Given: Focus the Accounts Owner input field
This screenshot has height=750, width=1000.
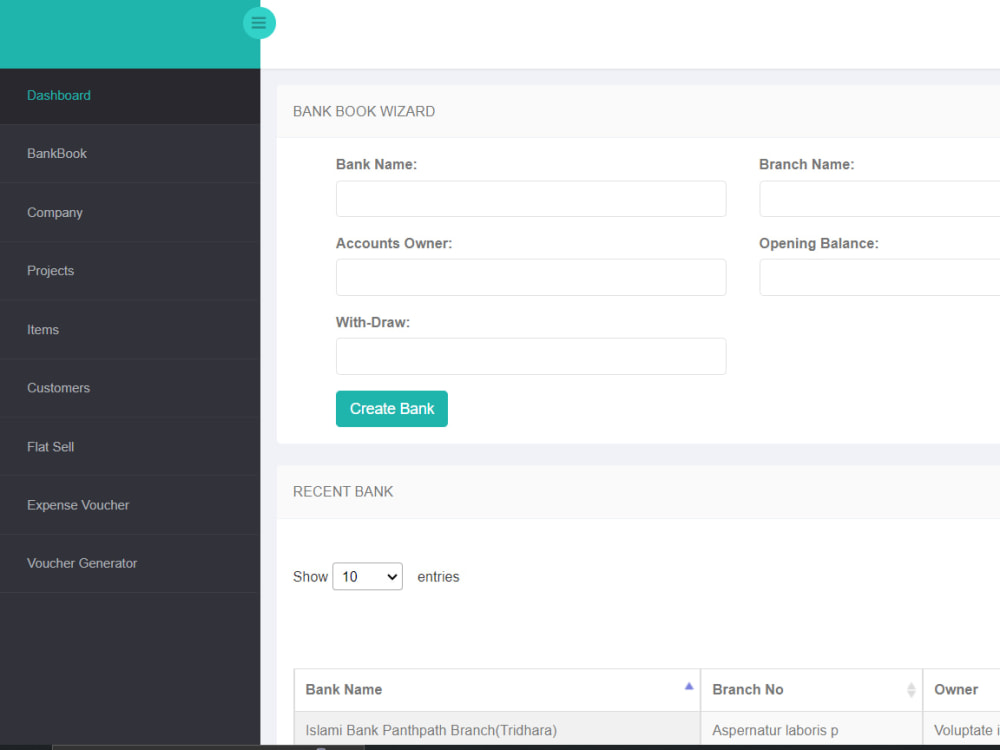Looking at the screenshot, I should click(531, 277).
